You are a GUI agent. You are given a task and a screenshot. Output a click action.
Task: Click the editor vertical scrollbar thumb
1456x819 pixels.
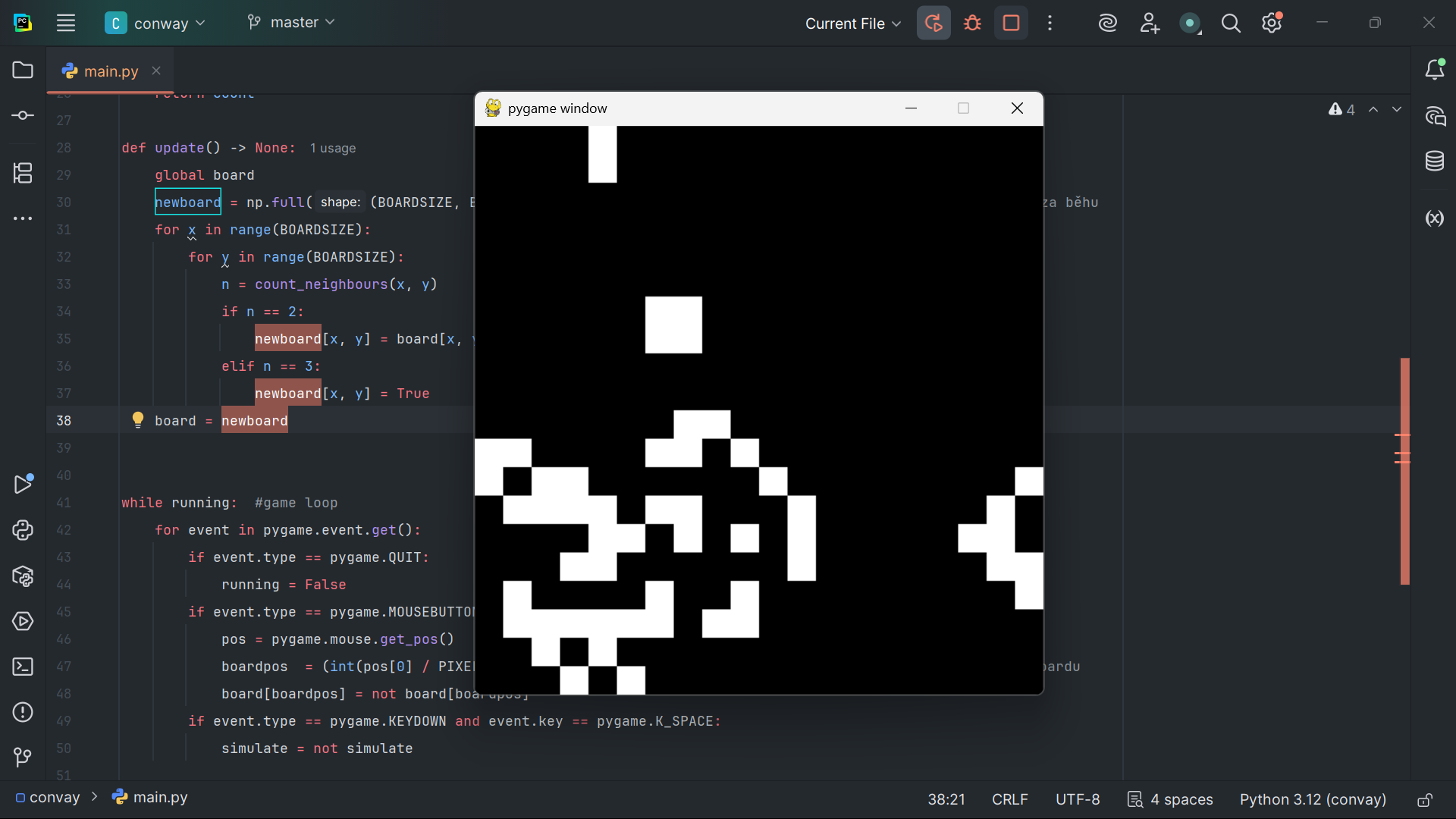(x=1405, y=471)
